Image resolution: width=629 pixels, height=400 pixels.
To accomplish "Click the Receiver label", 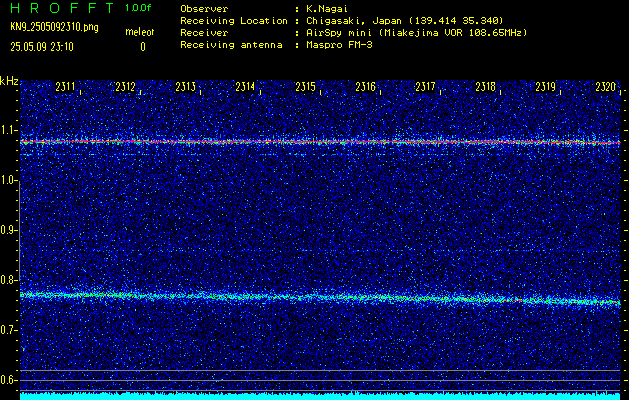I will coord(204,33).
